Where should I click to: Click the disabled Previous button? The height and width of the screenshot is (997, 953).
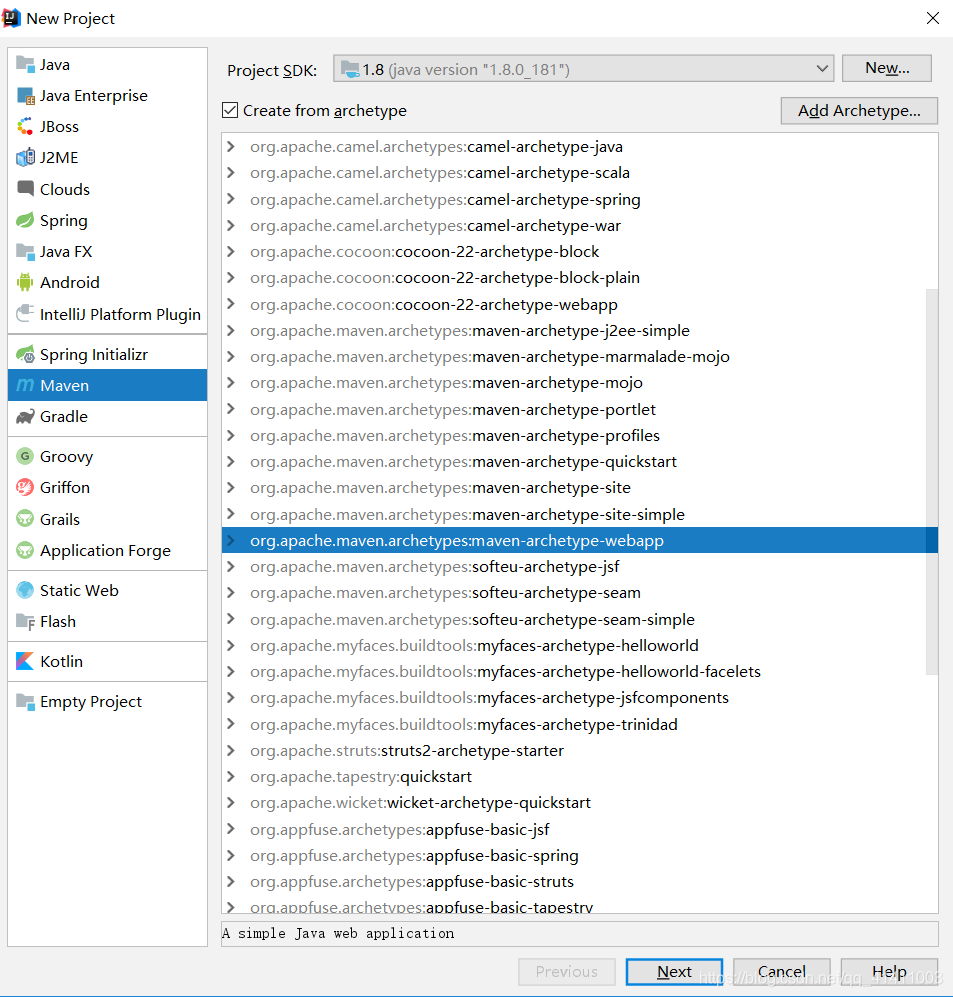566,972
